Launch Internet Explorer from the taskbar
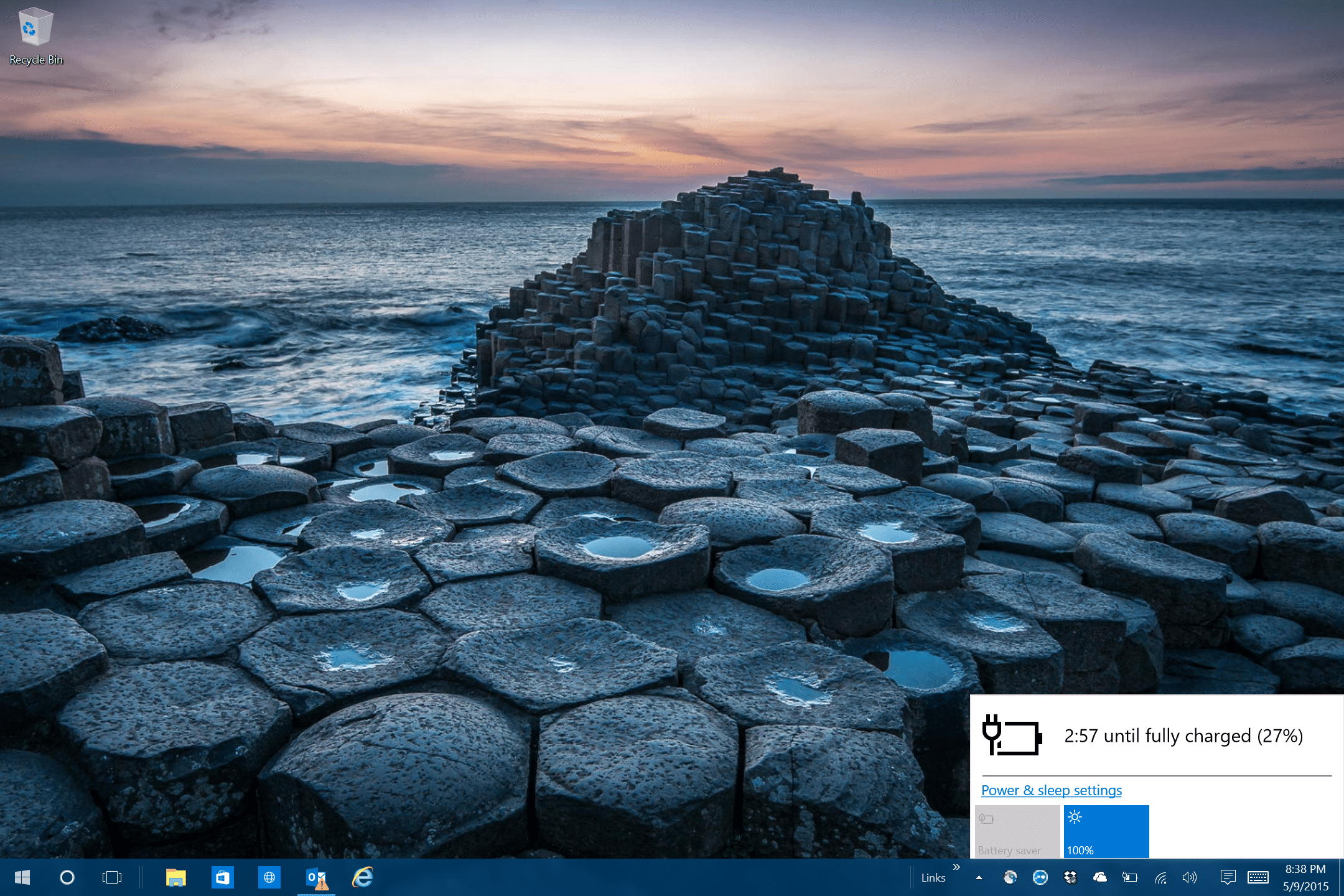Screen dimensions: 1344x896 [363, 877]
